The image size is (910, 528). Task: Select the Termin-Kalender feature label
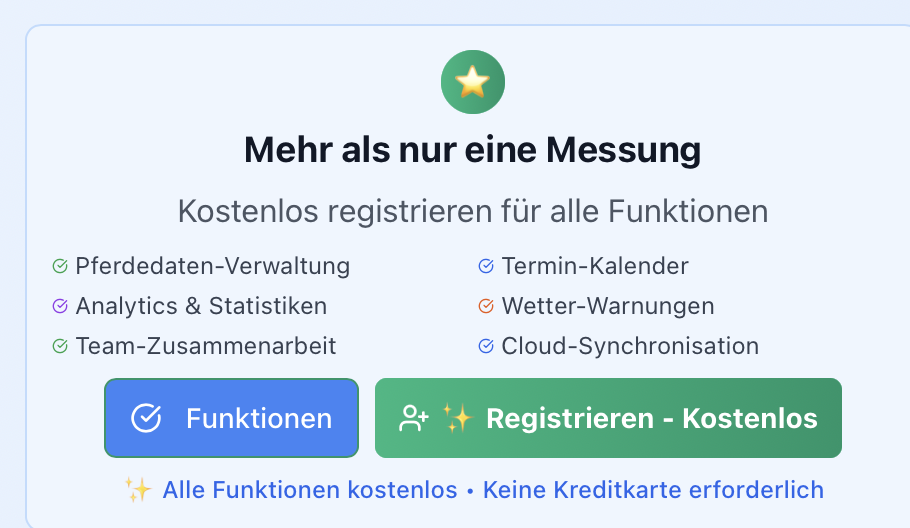click(595, 267)
